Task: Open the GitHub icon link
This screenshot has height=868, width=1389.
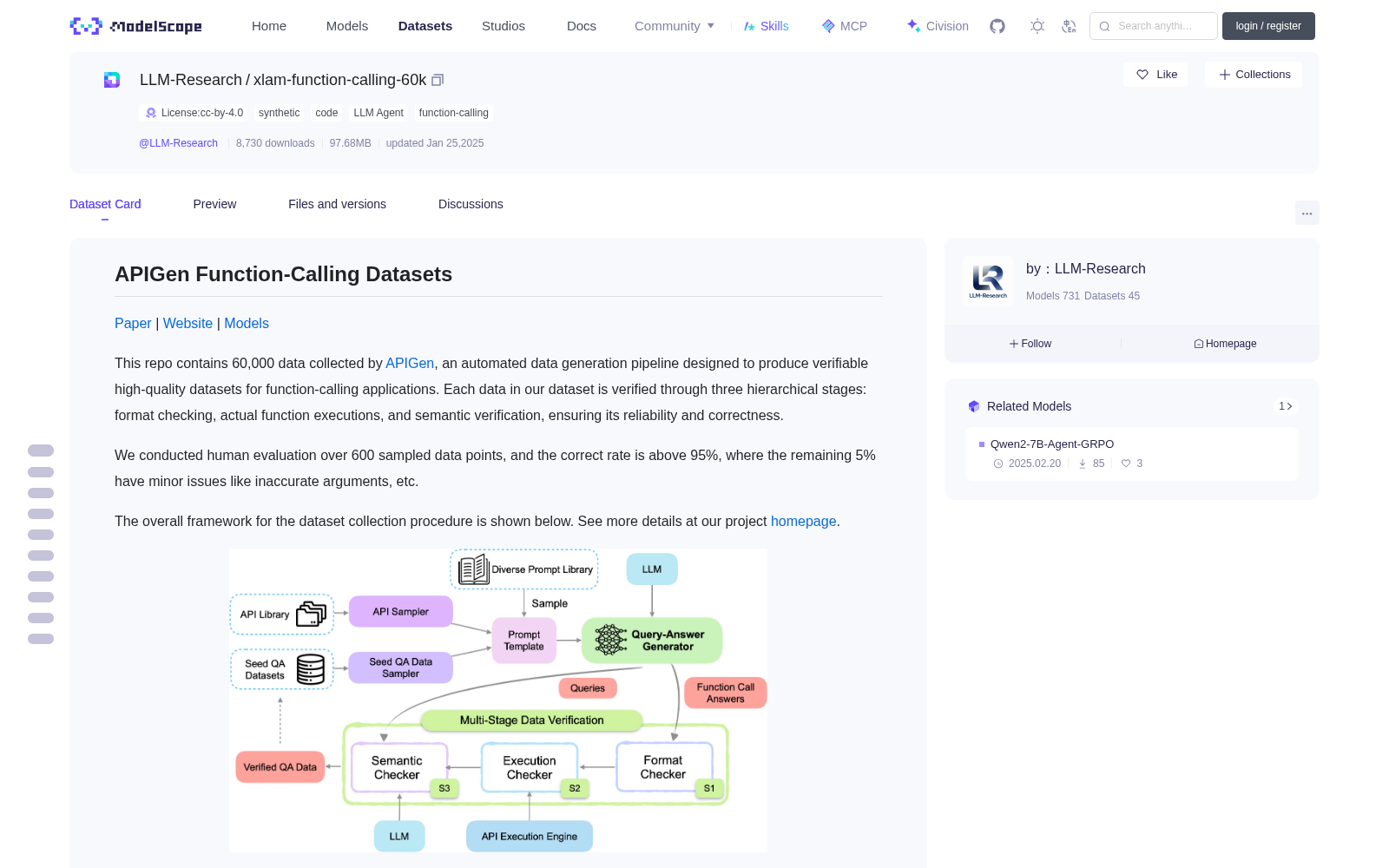Action: coord(997,26)
